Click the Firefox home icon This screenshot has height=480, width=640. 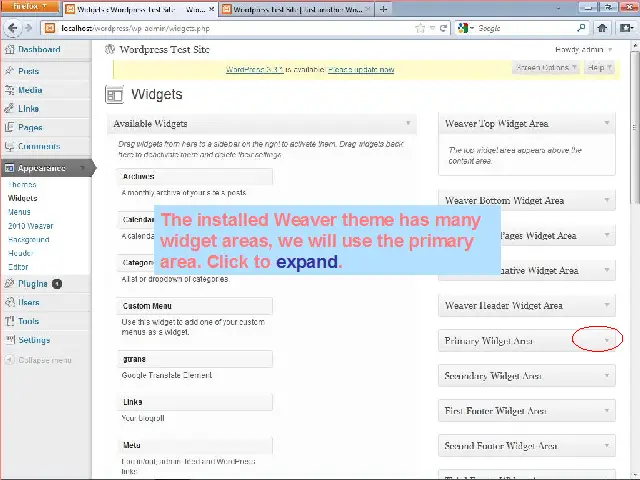click(602, 28)
